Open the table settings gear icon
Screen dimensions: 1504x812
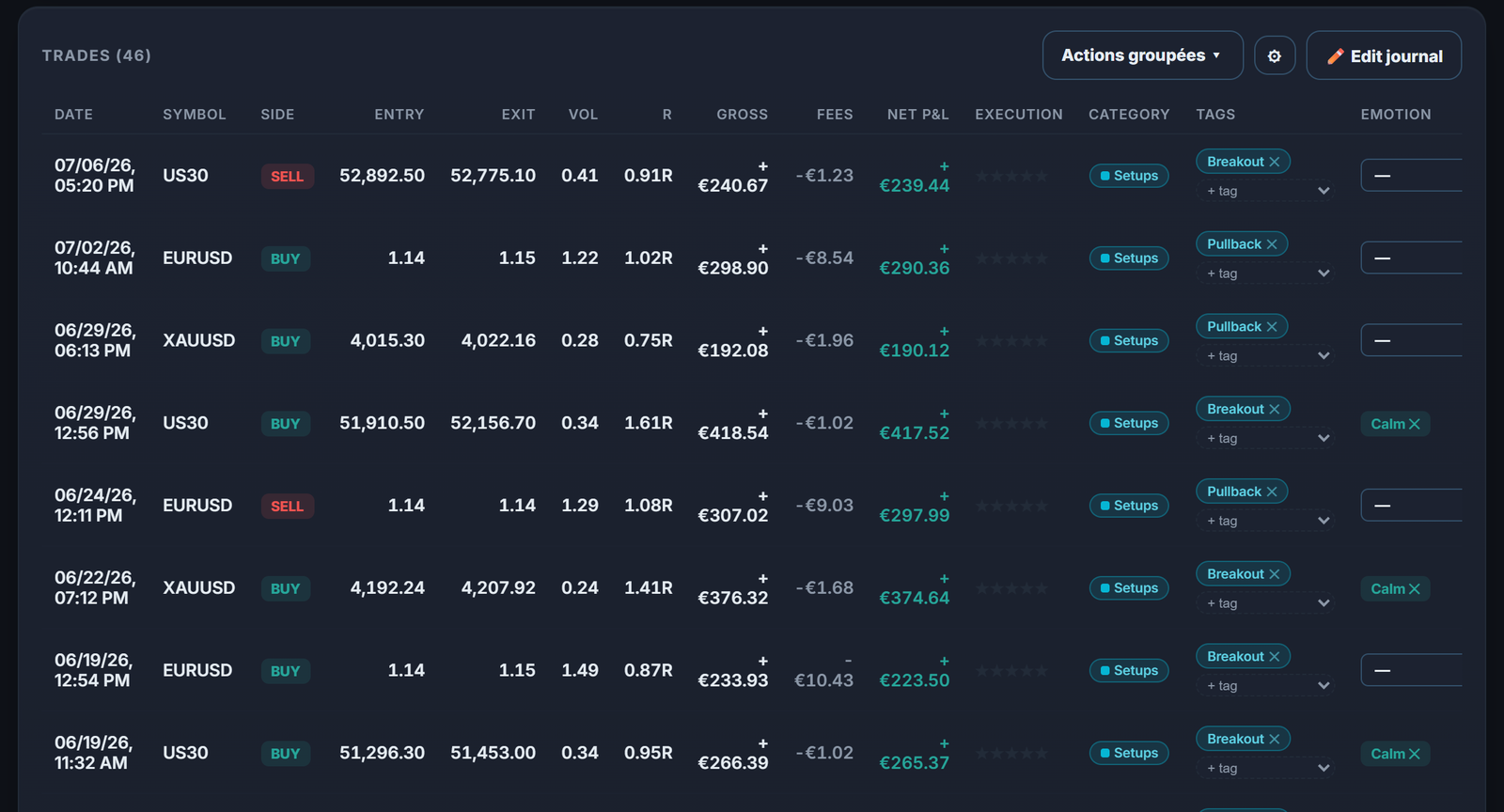tap(1275, 55)
